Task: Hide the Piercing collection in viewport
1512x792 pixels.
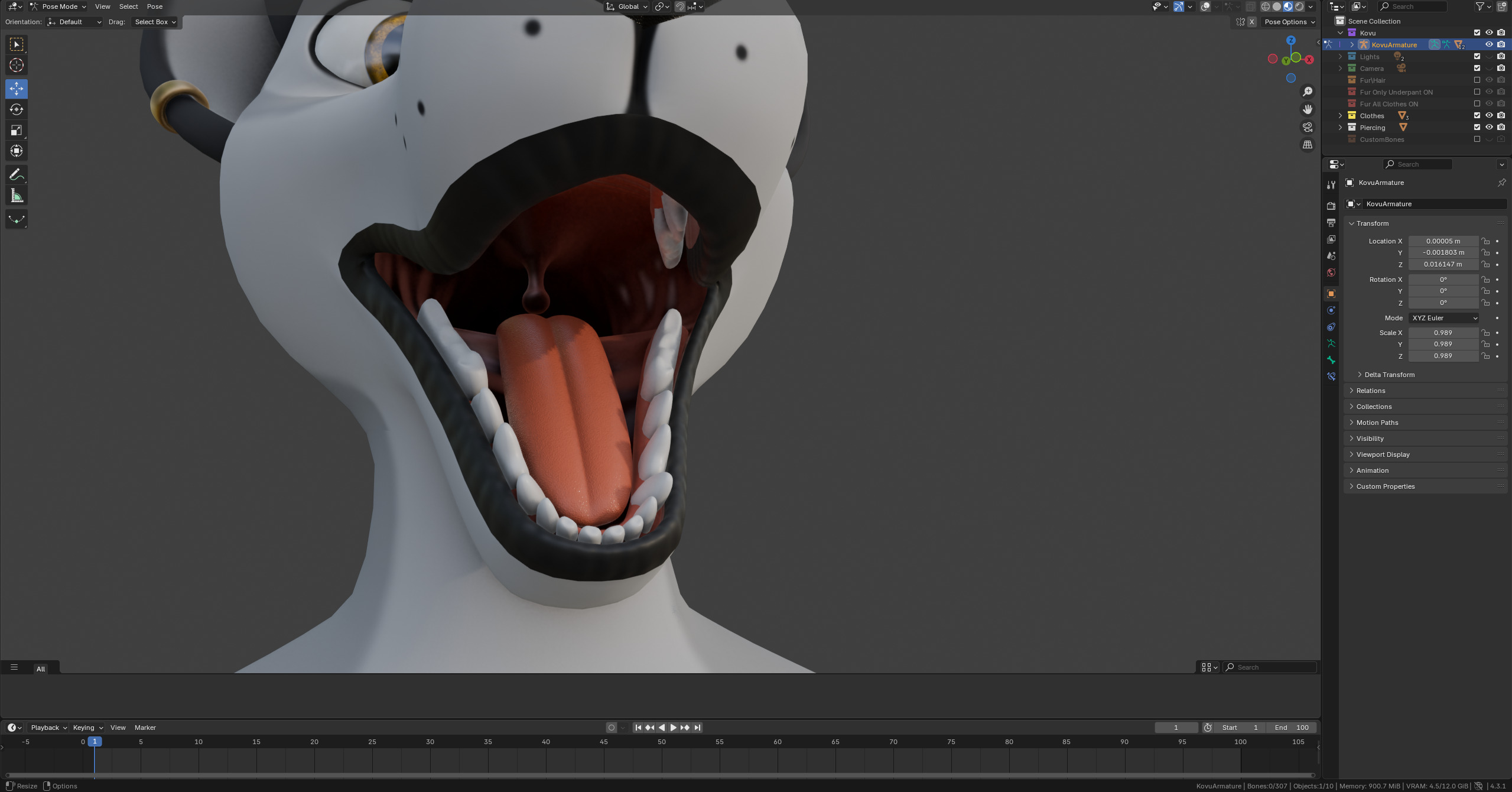Action: tap(1489, 127)
